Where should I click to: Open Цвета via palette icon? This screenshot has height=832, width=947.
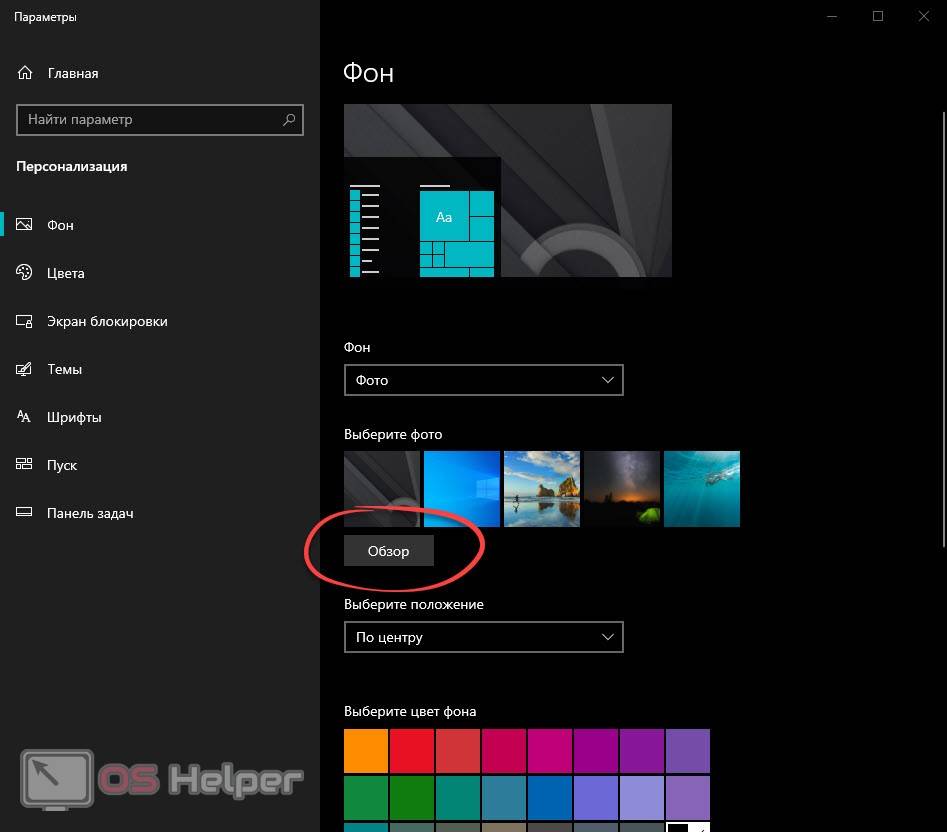25,273
